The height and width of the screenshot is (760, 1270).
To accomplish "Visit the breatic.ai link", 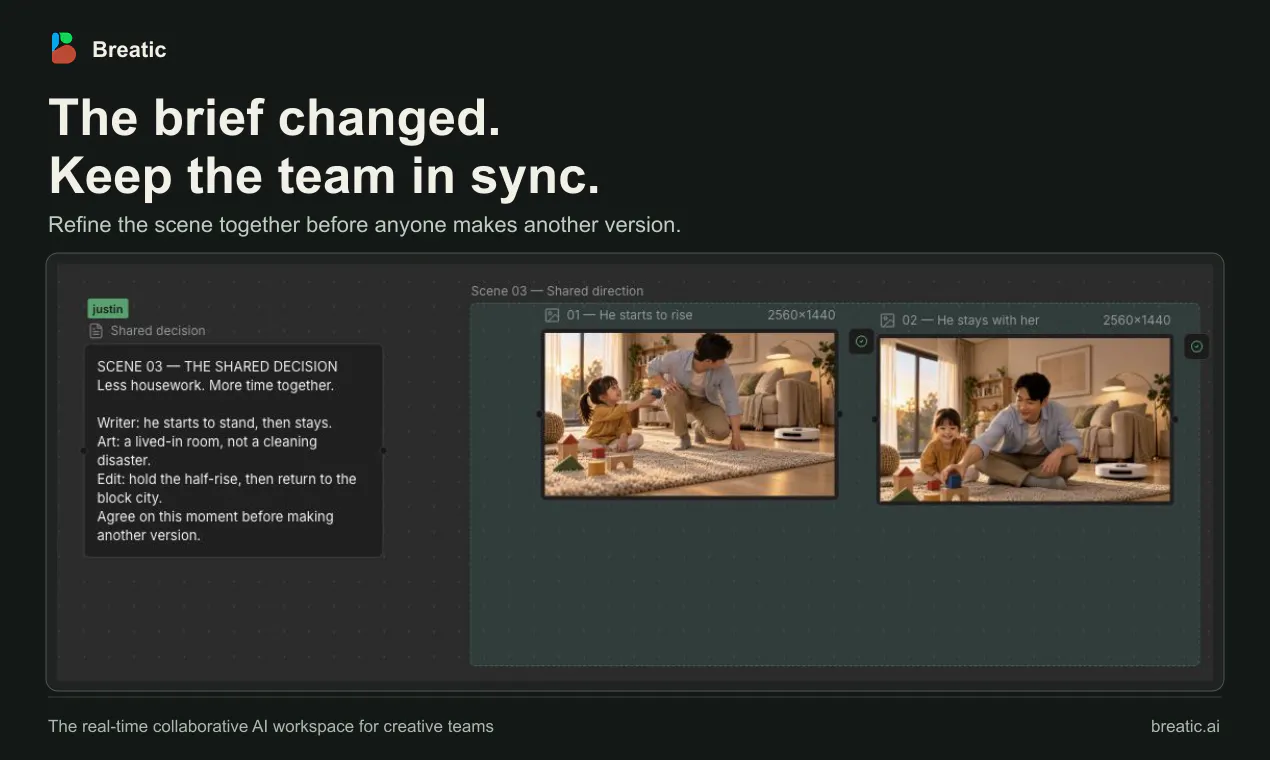I will [1185, 727].
